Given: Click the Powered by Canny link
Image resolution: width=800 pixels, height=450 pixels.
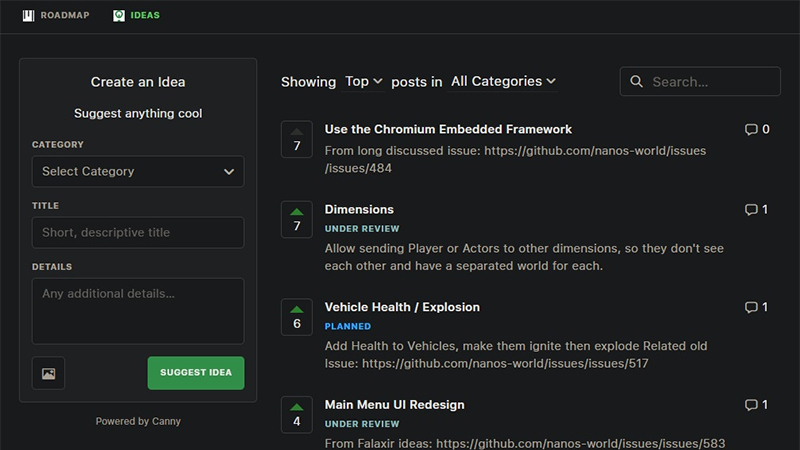Looking at the screenshot, I should coord(138,421).
